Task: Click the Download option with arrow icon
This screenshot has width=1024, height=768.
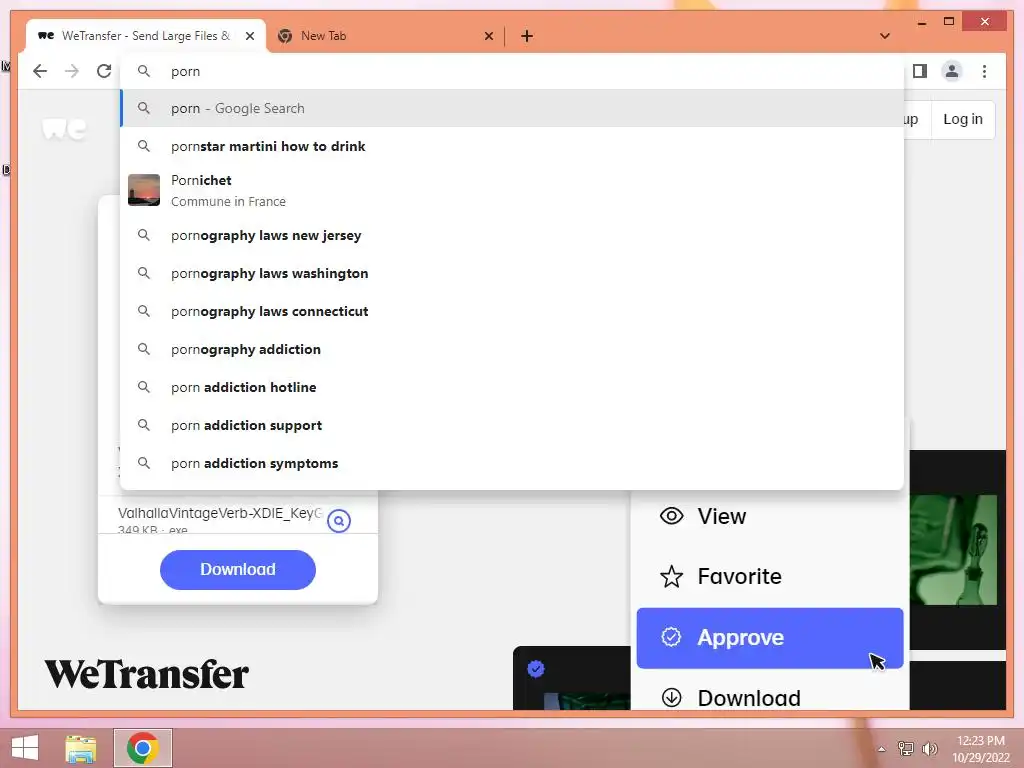Action: pyautogui.click(x=770, y=698)
